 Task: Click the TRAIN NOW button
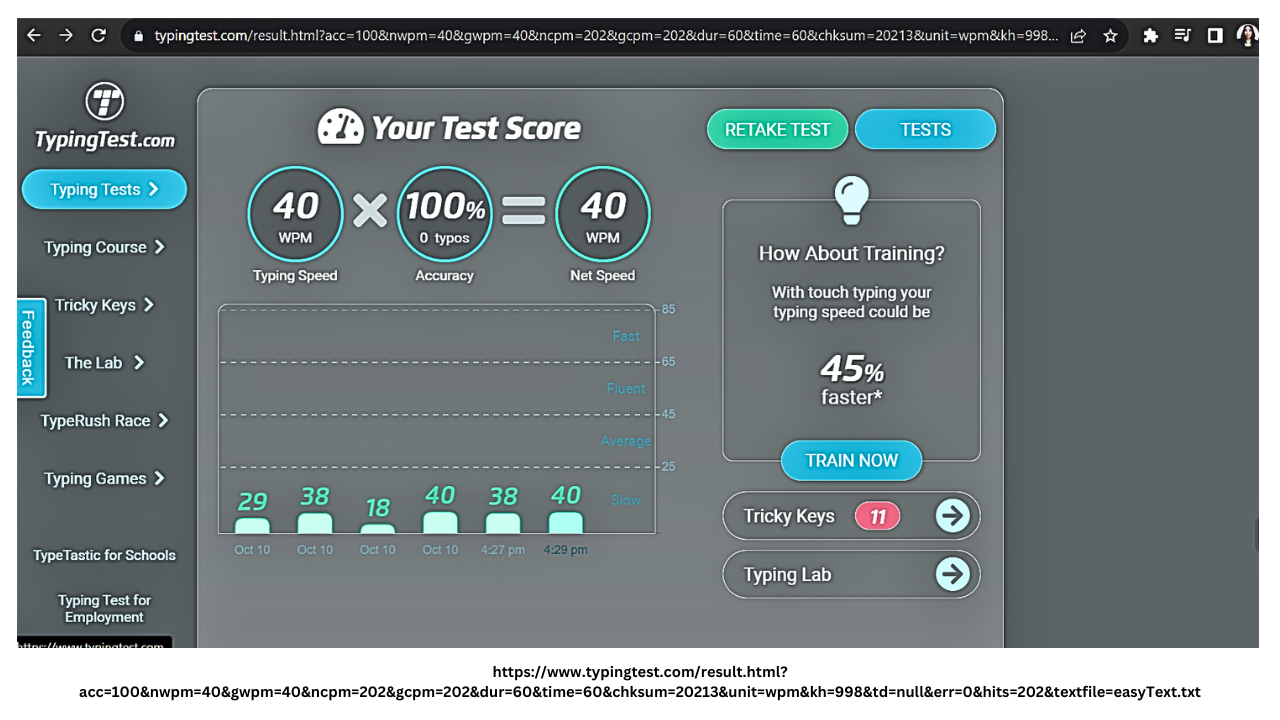coord(851,460)
